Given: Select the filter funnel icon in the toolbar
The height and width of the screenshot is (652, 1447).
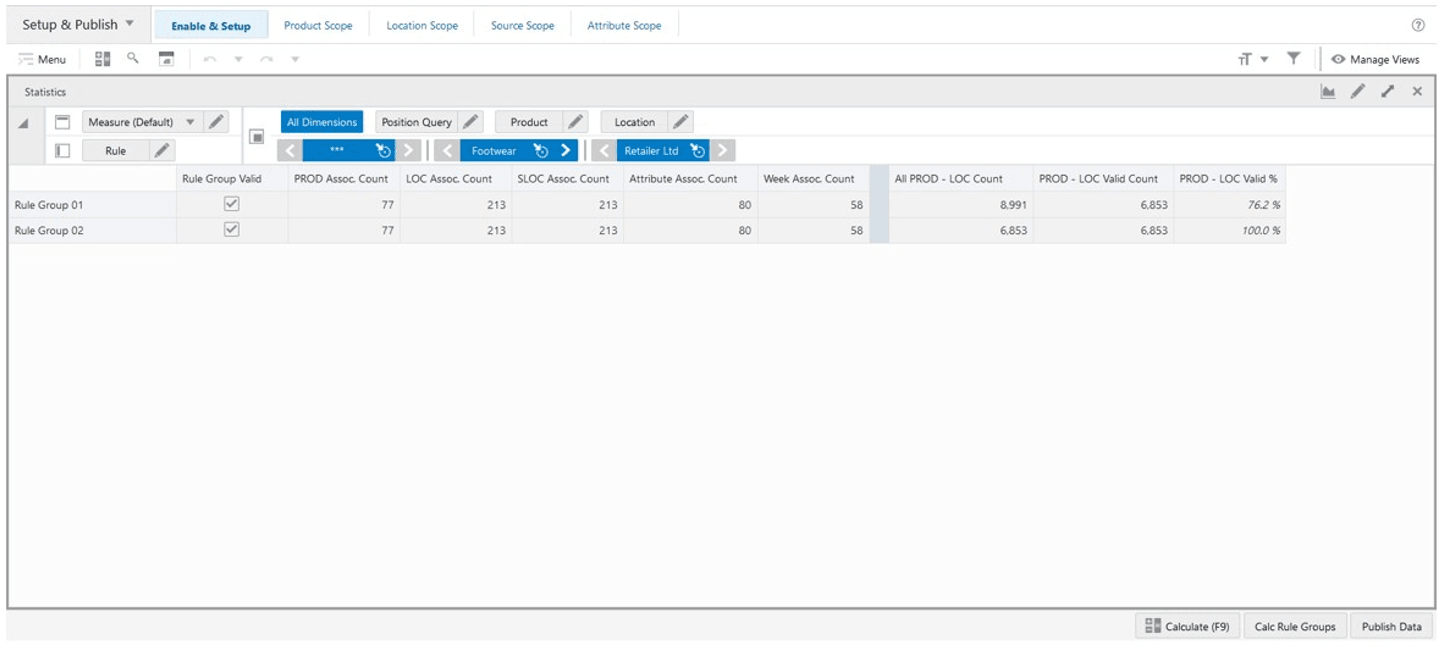Looking at the screenshot, I should pyautogui.click(x=1295, y=59).
